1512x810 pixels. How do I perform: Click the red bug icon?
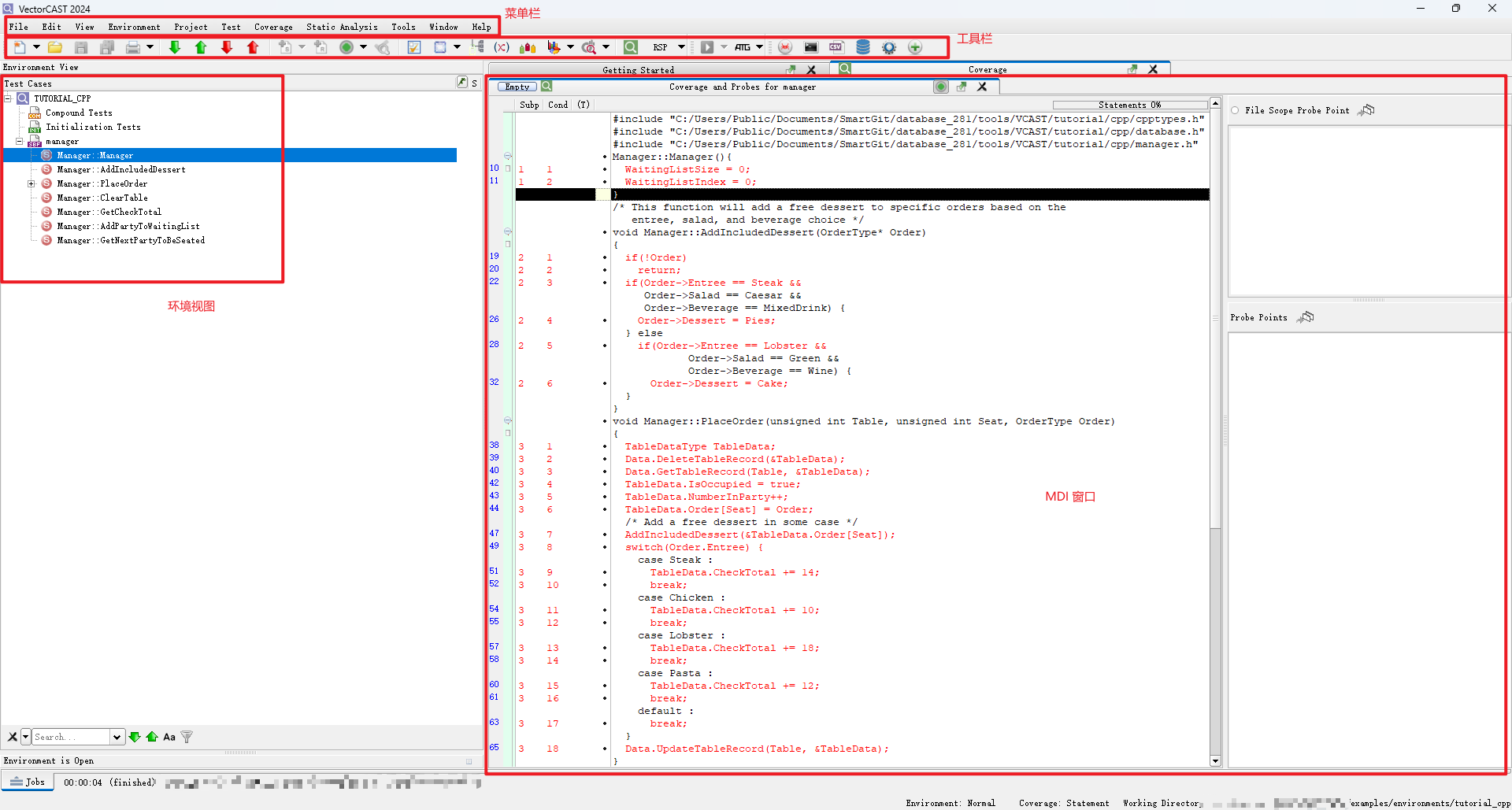click(785, 47)
